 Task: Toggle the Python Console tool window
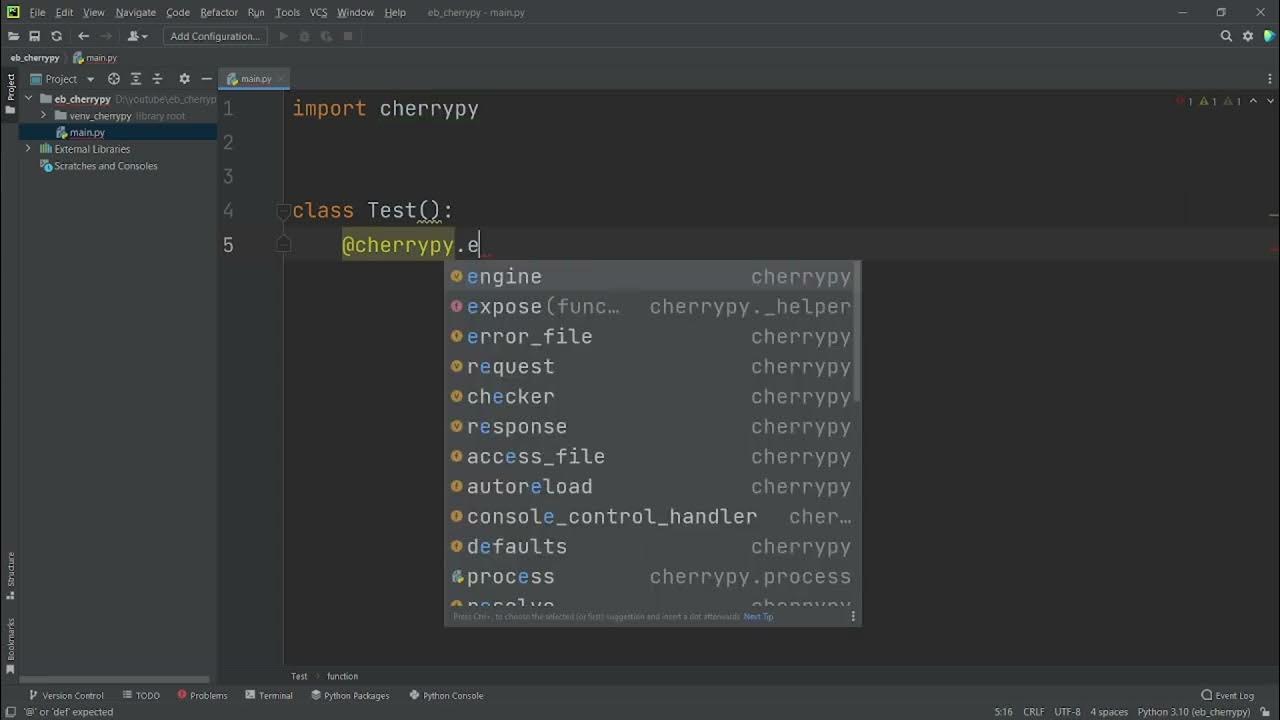[x=446, y=695]
